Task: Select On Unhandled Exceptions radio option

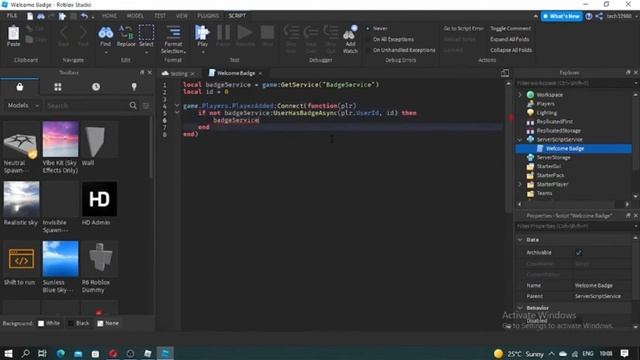Action: [x=367, y=50]
